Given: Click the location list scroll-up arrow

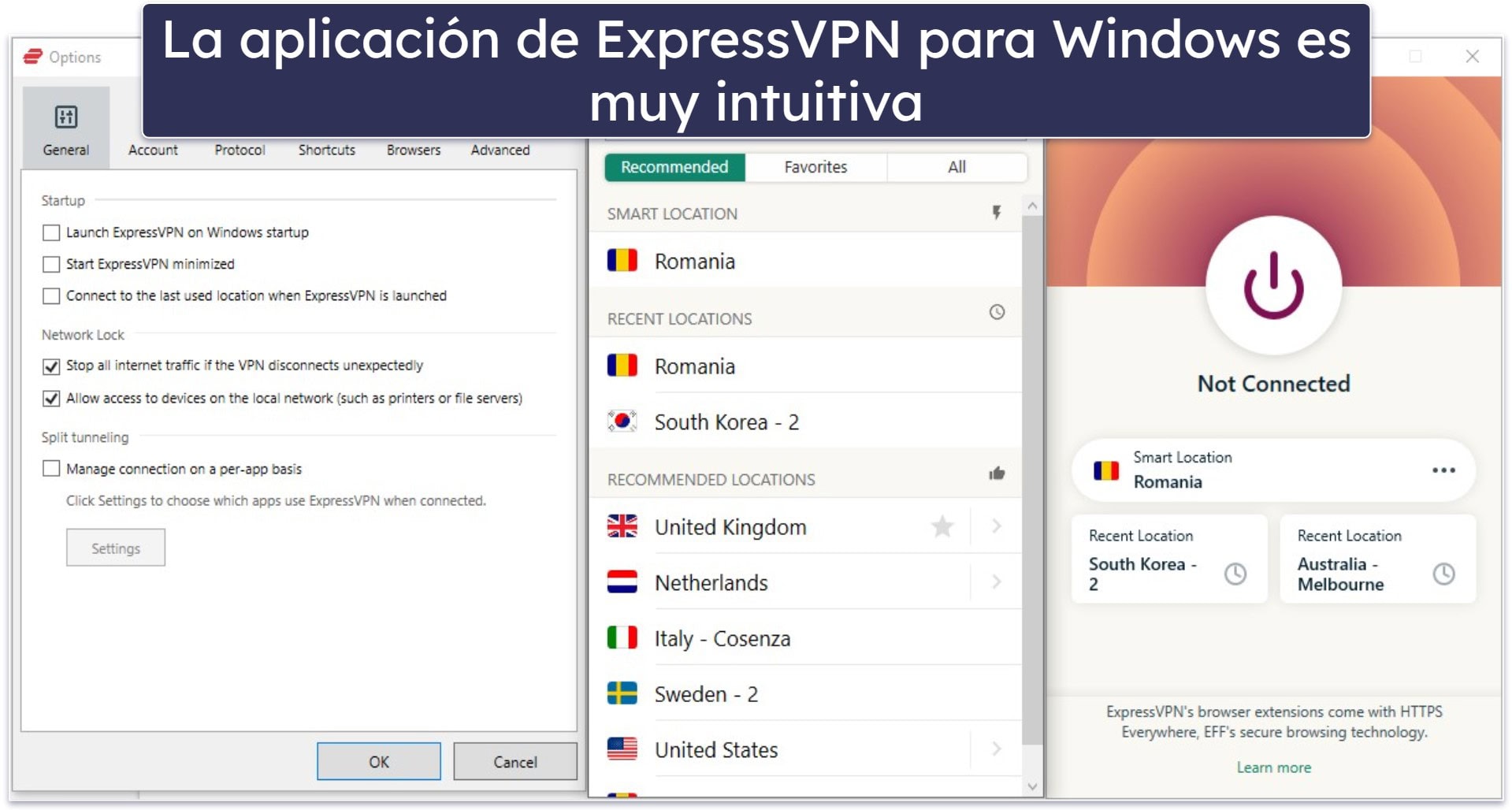Looking at the screenshot, I should [1032, 206].
